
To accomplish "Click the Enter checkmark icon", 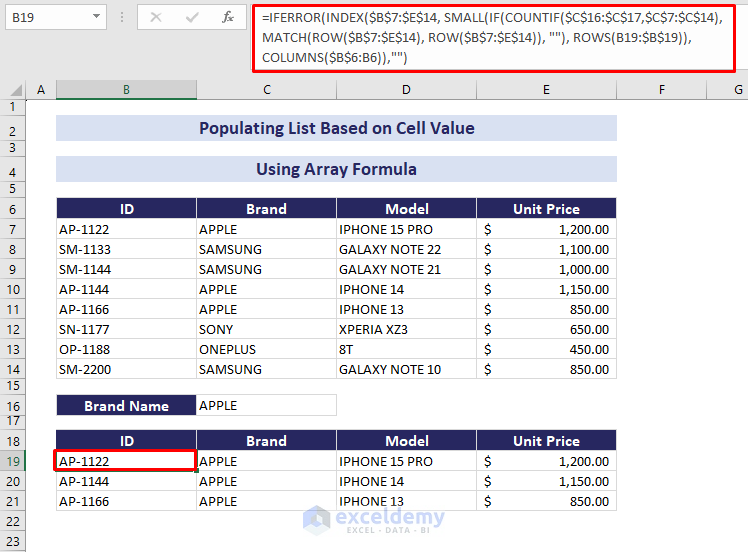I will click(192, 17).
